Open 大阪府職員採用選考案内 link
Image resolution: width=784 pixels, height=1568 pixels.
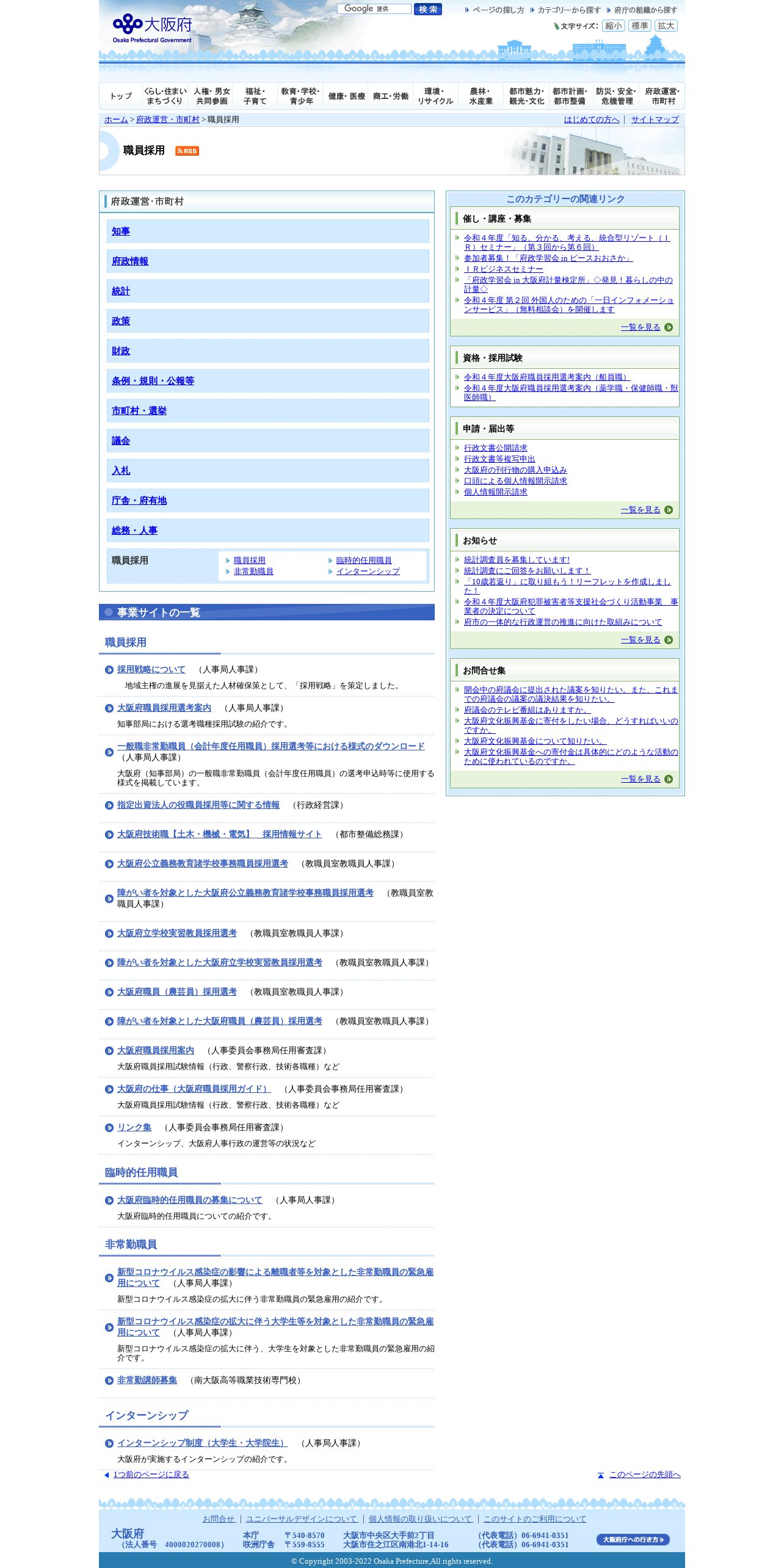click(164, 708)
